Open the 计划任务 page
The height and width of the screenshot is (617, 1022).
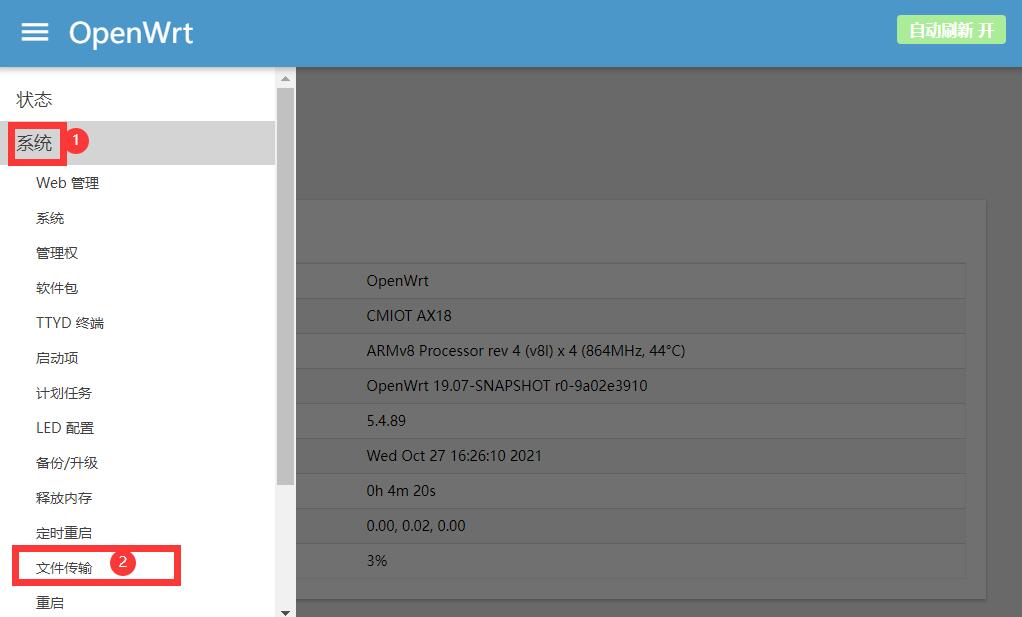[64, 393]
